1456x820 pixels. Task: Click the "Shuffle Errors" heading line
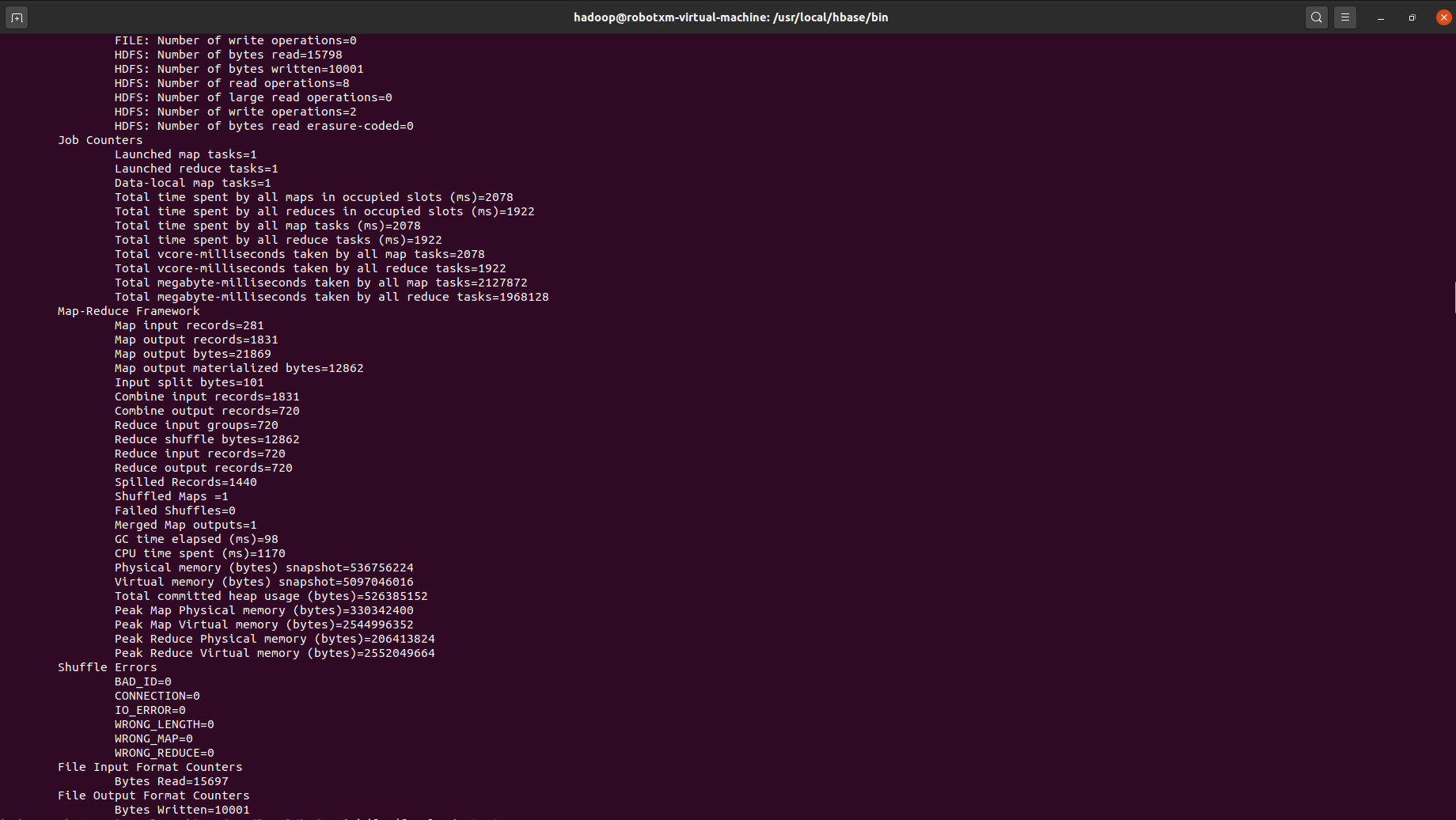107,667
